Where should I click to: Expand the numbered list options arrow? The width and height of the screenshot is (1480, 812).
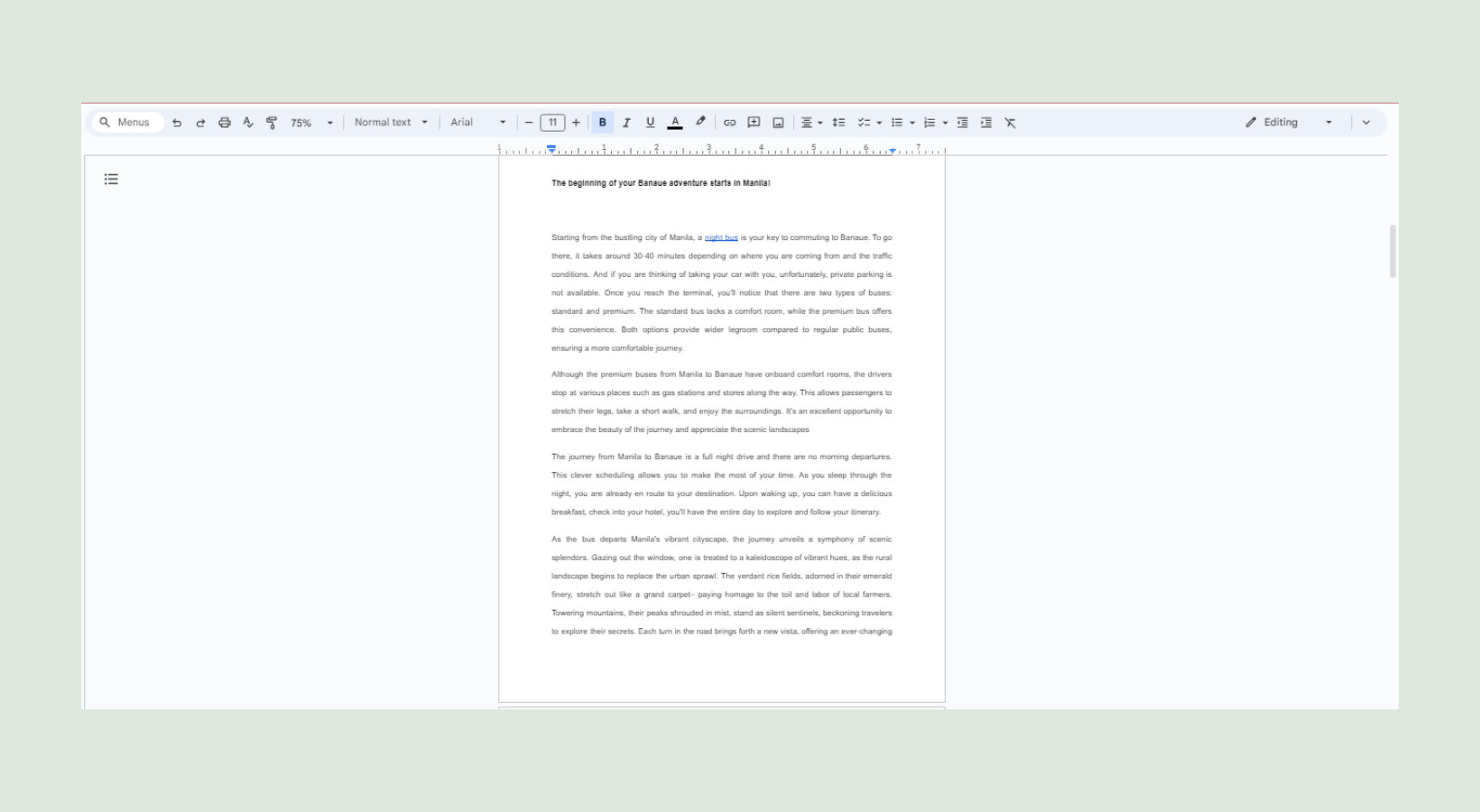pos(945,123)
